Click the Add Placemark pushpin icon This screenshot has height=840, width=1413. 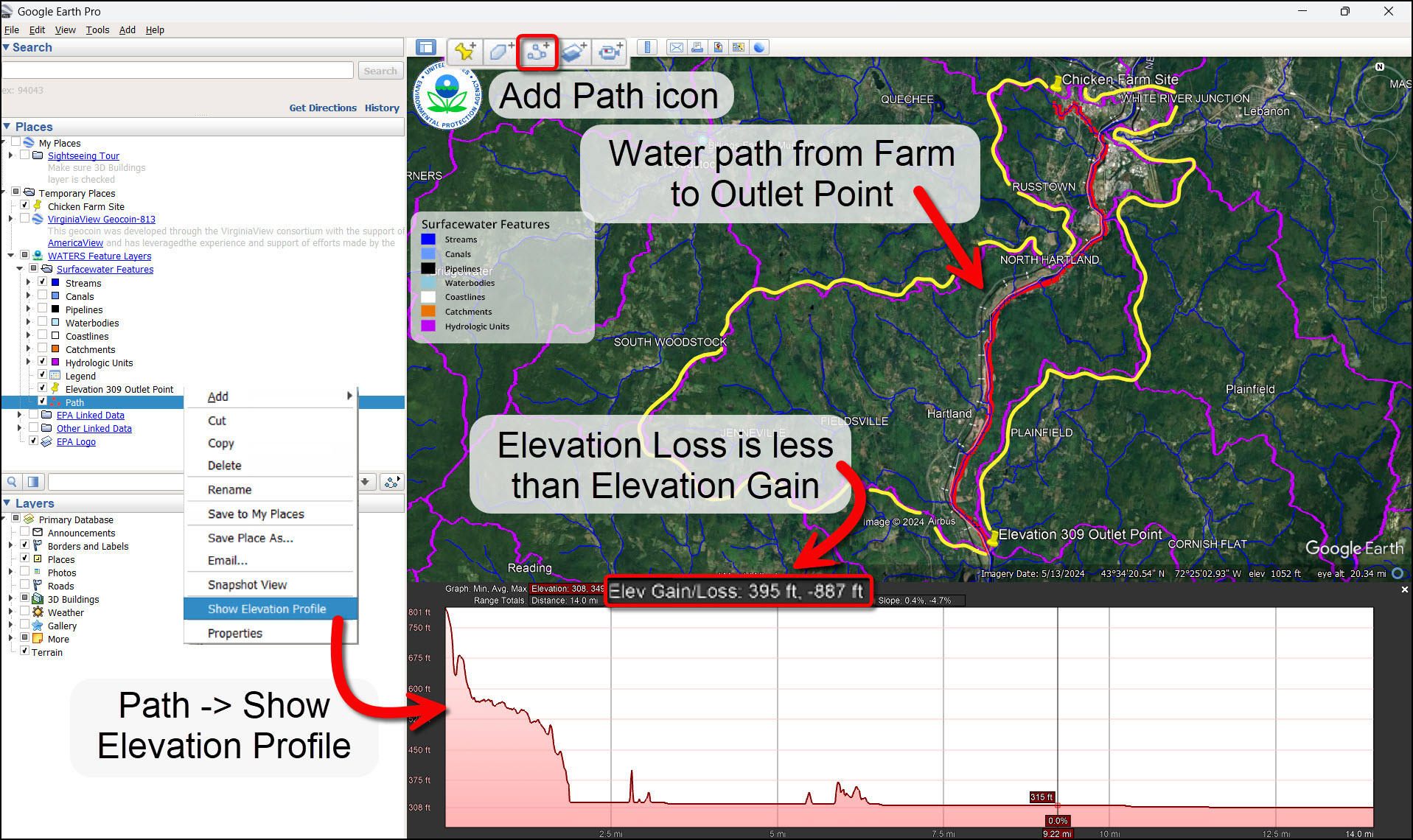[465, 51]
